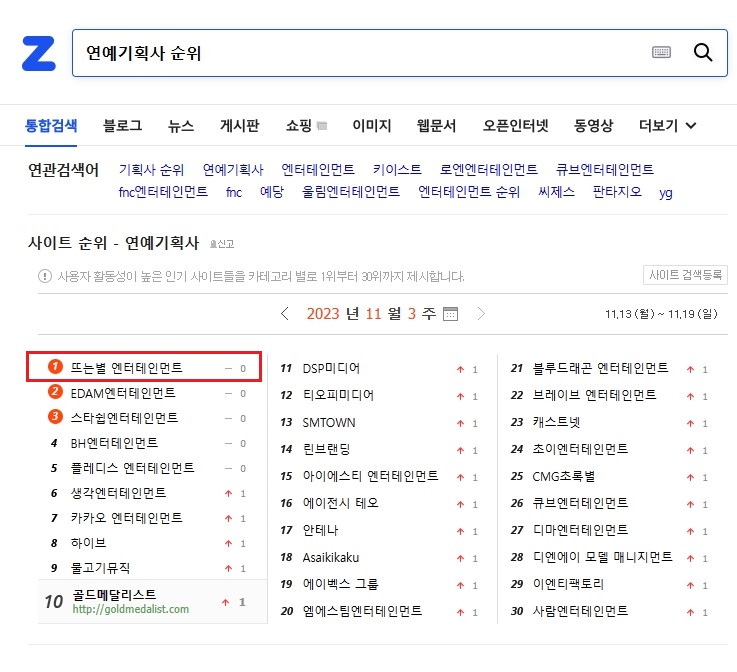Open rank 28 디엔에이 모델 매니지먼트
The image size is (737, 672).
(602, 557)
